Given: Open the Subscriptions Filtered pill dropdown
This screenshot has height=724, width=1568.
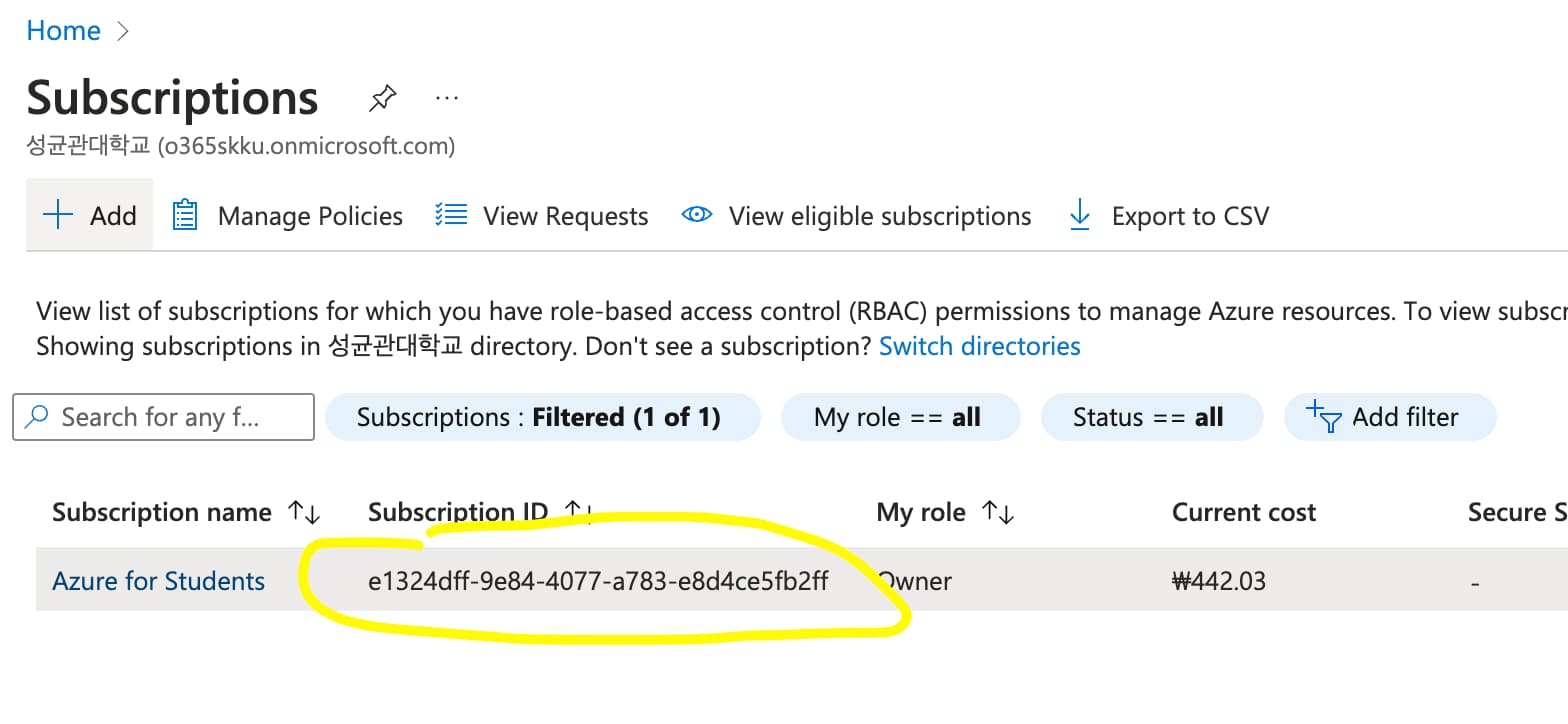Looking at the screenshot, I should (543, 417).
